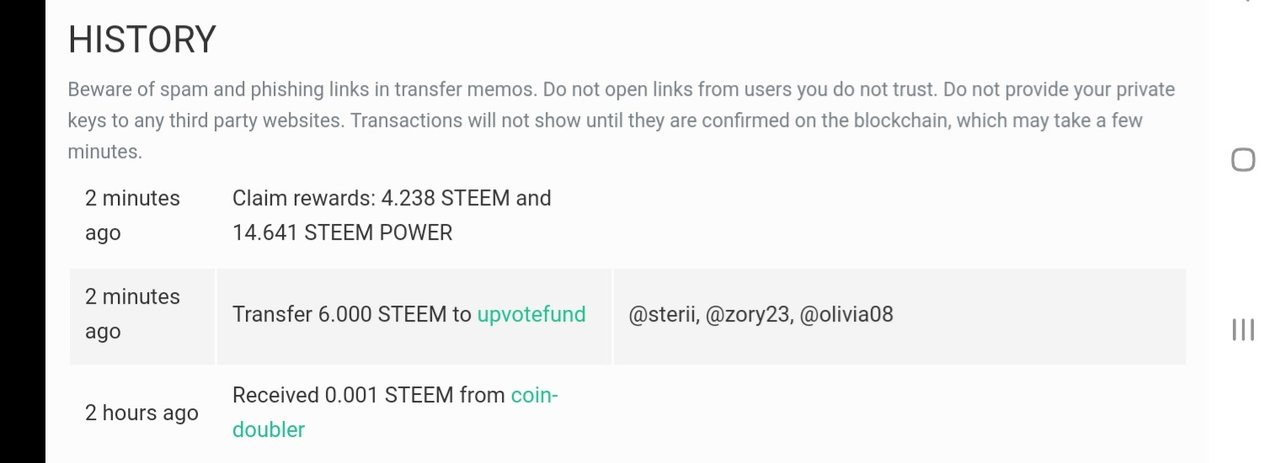Open the upvotefund account link

pyautogui.click(x=531, y=314)
